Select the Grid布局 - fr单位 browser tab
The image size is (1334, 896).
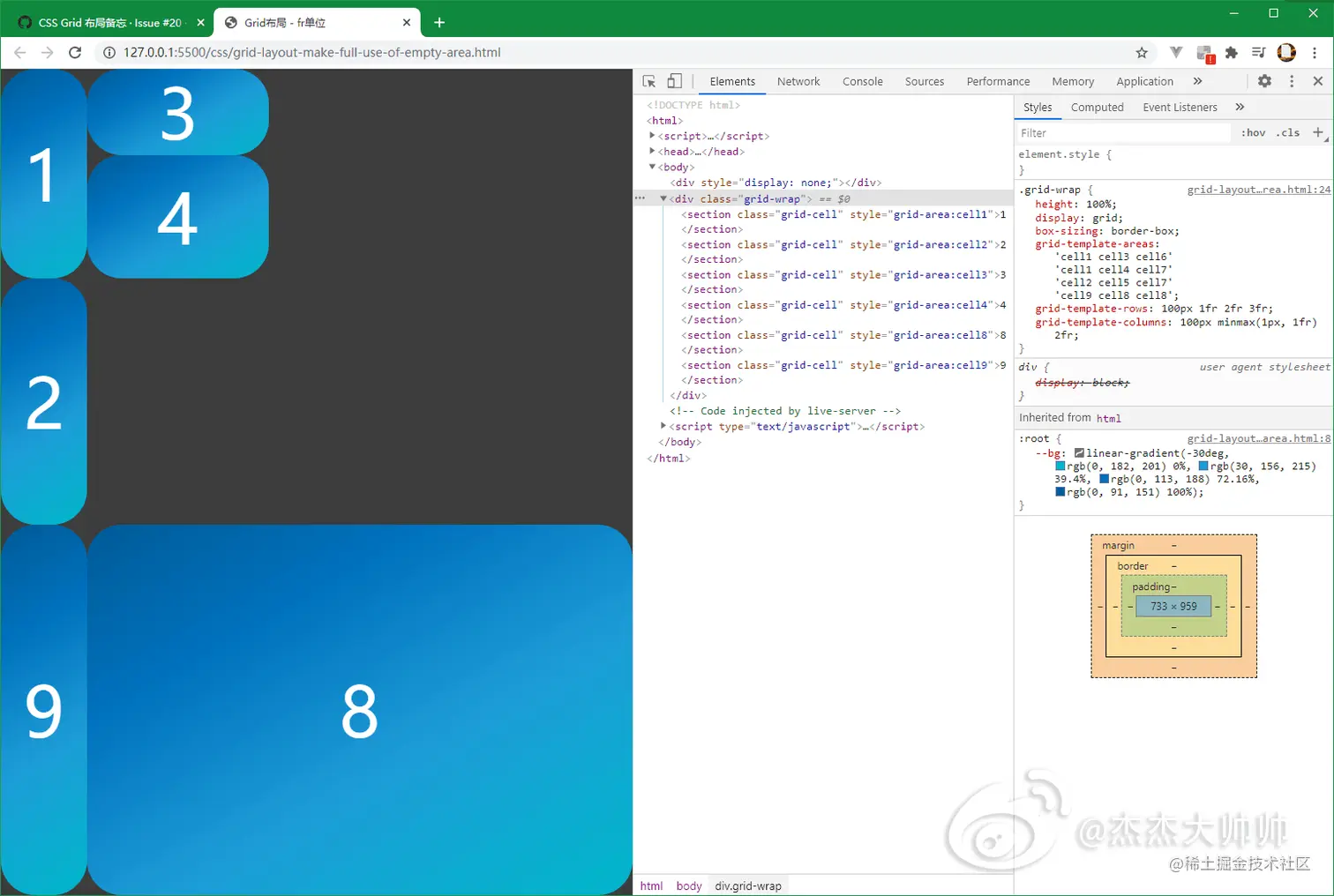point(317,23)
